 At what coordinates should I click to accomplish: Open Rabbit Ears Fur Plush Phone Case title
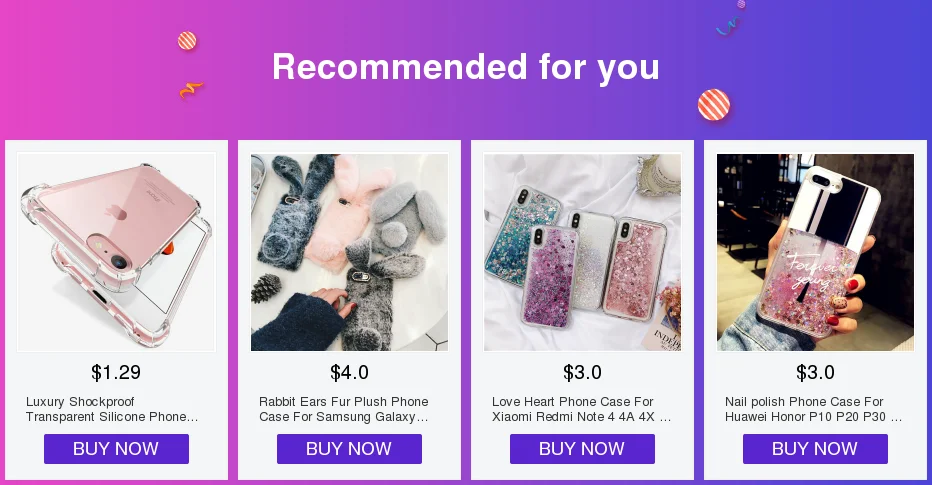point(344,409)
